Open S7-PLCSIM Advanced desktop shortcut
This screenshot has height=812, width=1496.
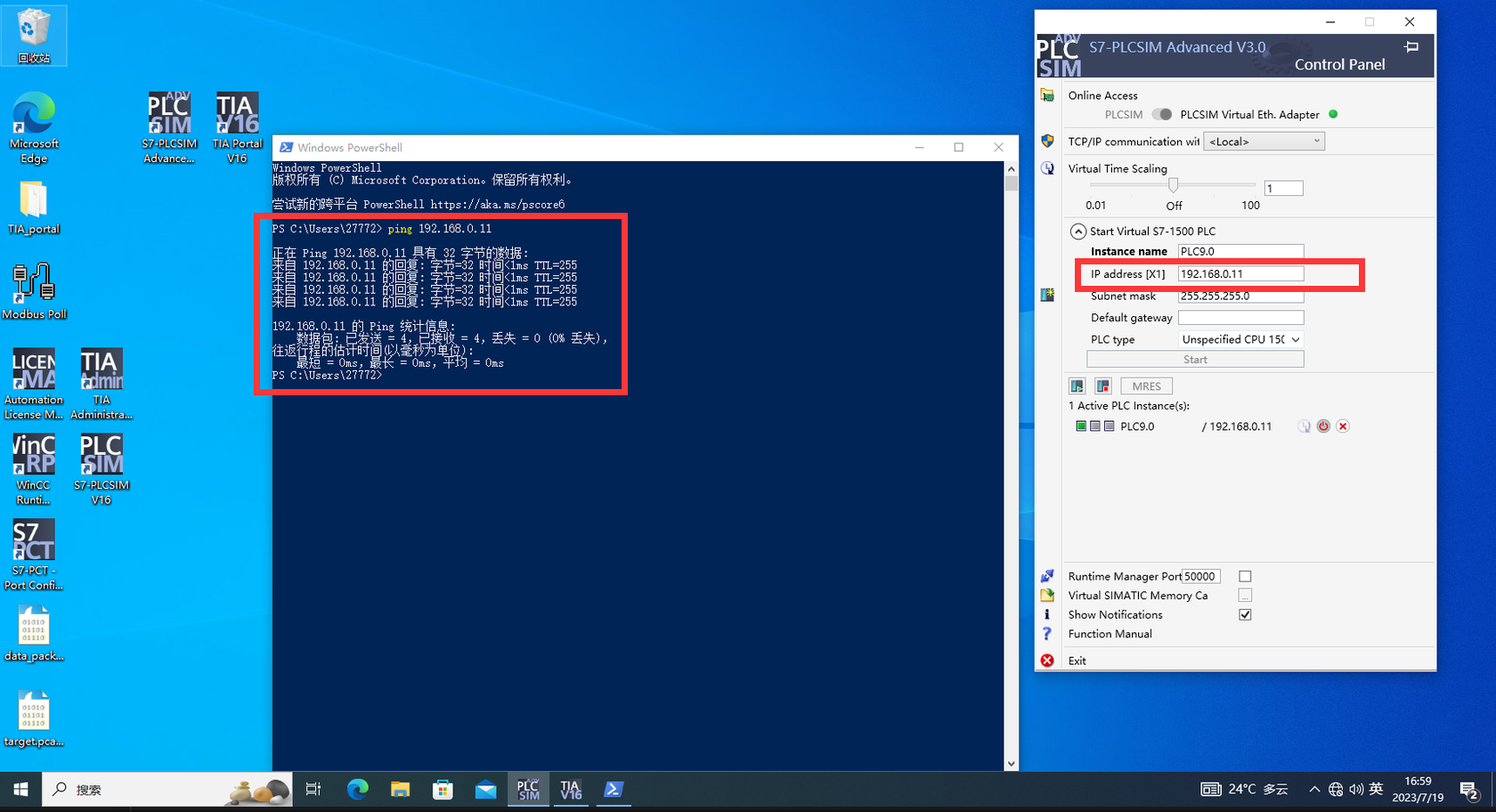pos(169,128)
